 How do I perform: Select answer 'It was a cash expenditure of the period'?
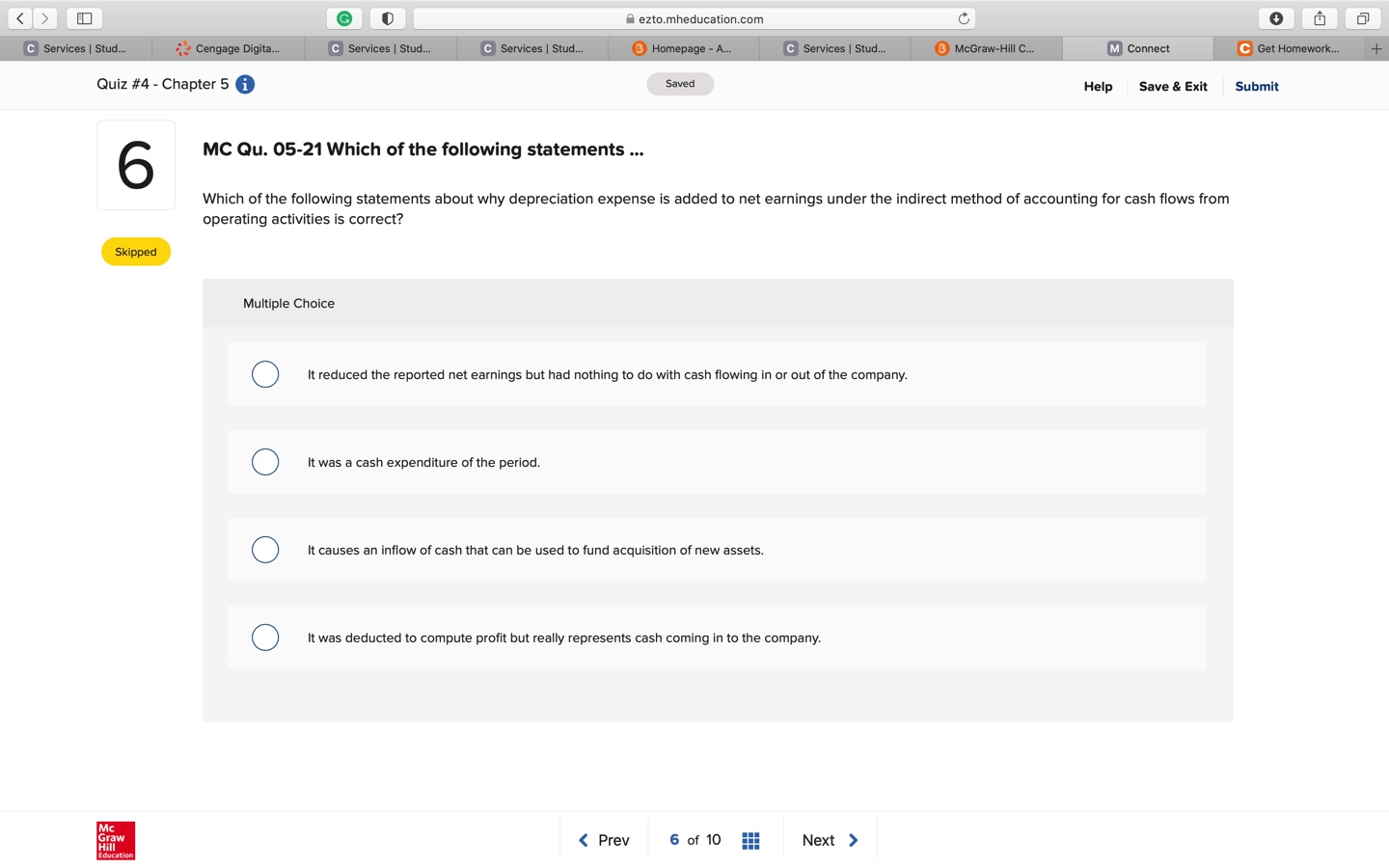pyautogui.click(x=265, y=462)
